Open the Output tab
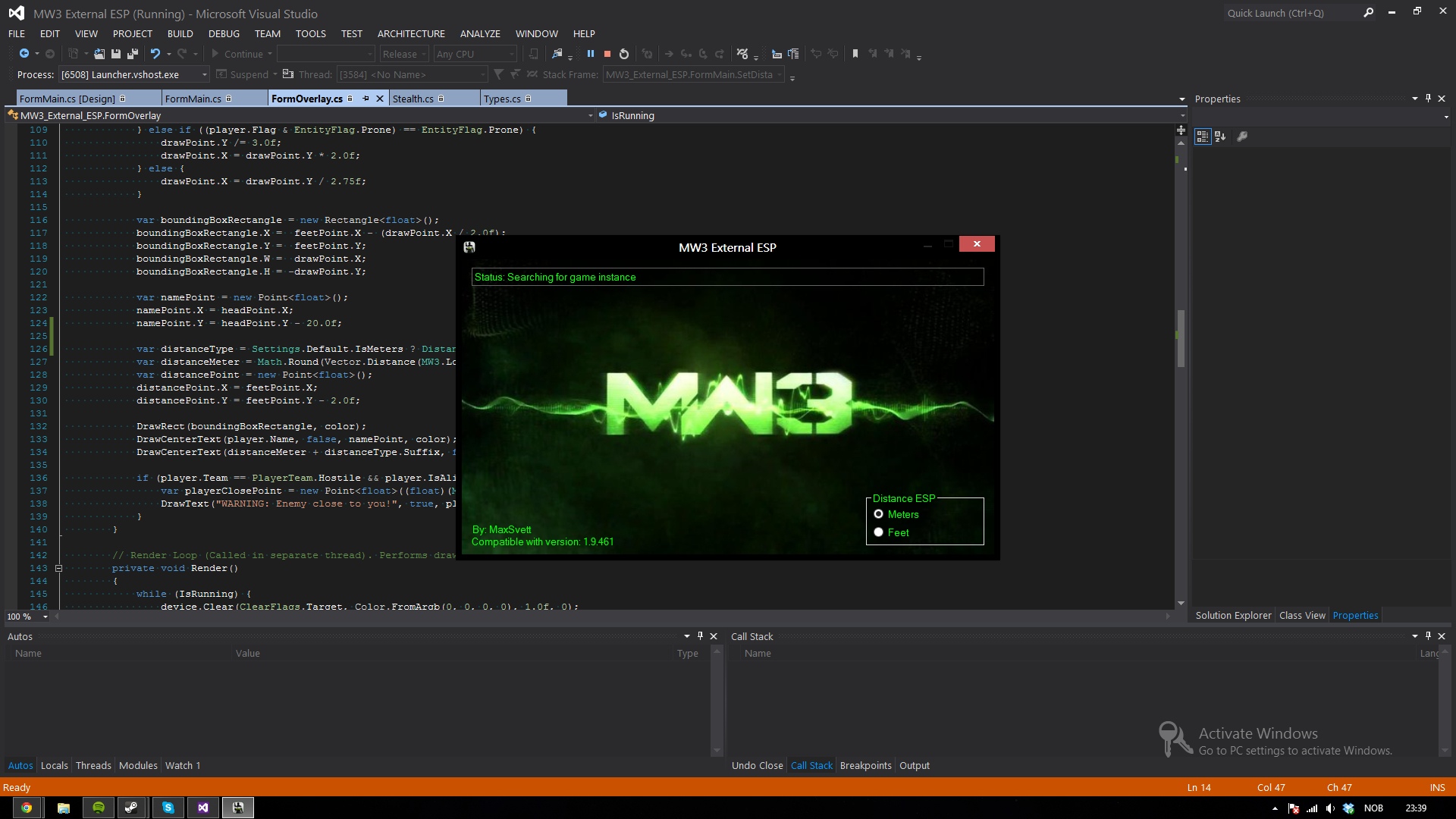1456x819 pixels. pyautogui.click(x=914, y=765)
